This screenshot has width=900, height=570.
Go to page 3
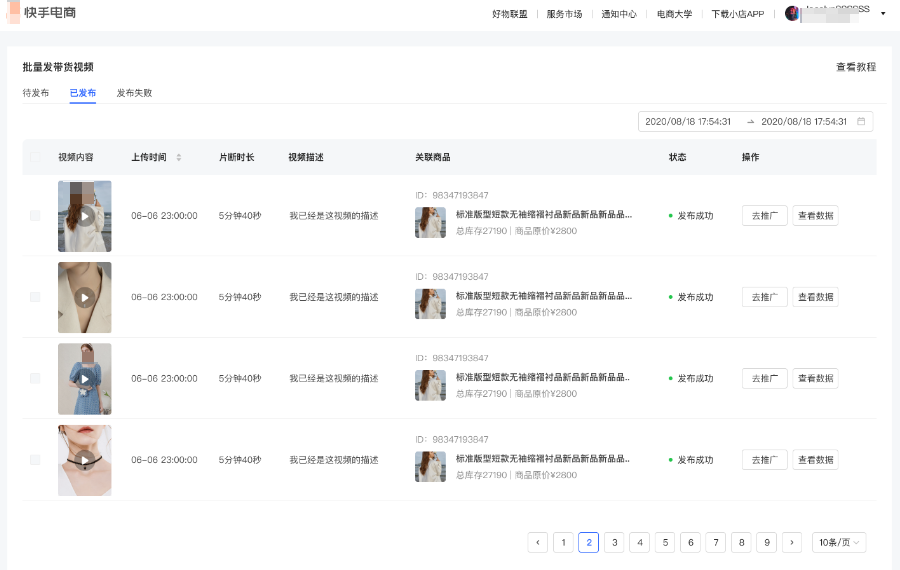[615, 542]
